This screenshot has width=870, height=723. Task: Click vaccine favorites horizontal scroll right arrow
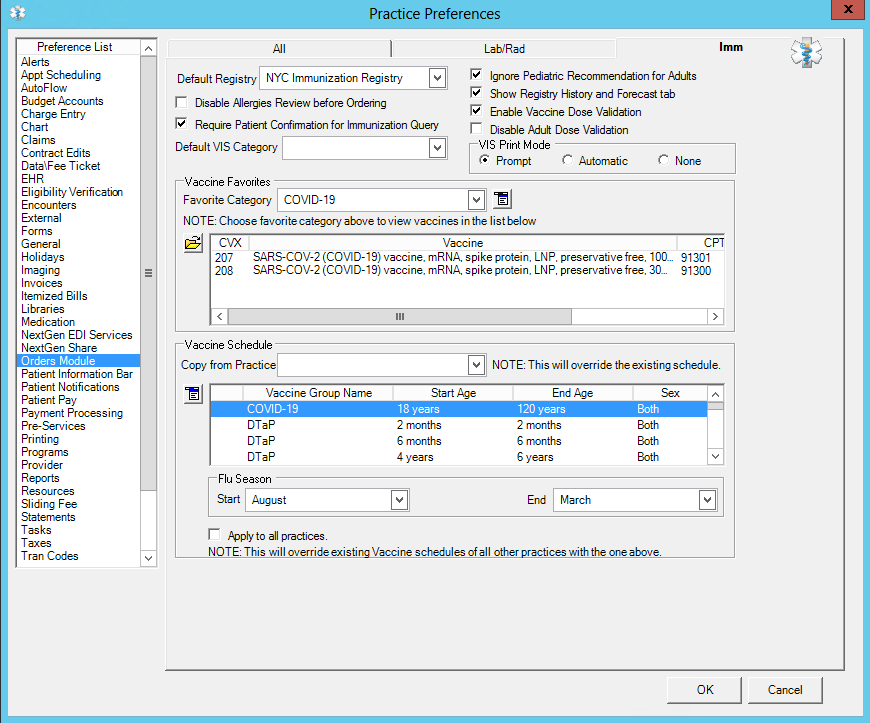(715, 316)
